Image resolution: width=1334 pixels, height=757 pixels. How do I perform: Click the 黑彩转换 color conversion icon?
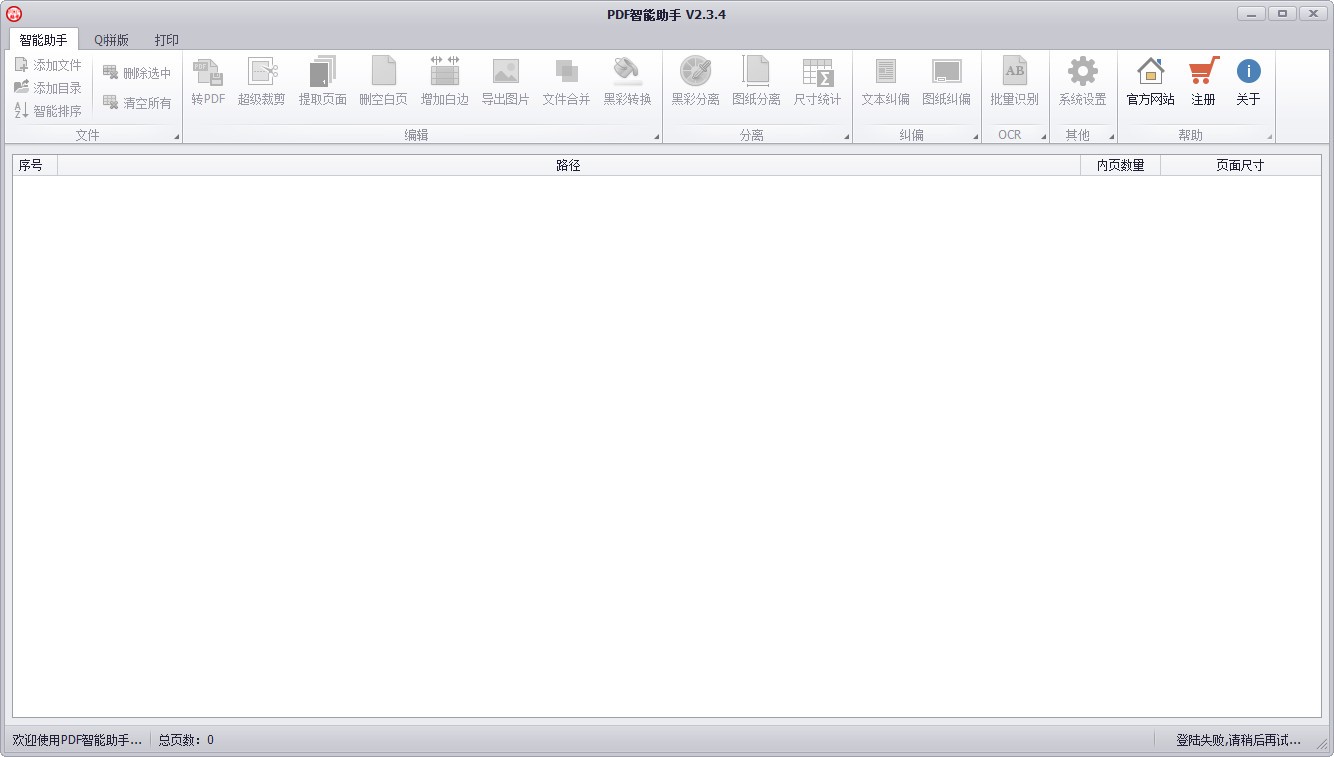pos(627,72)
